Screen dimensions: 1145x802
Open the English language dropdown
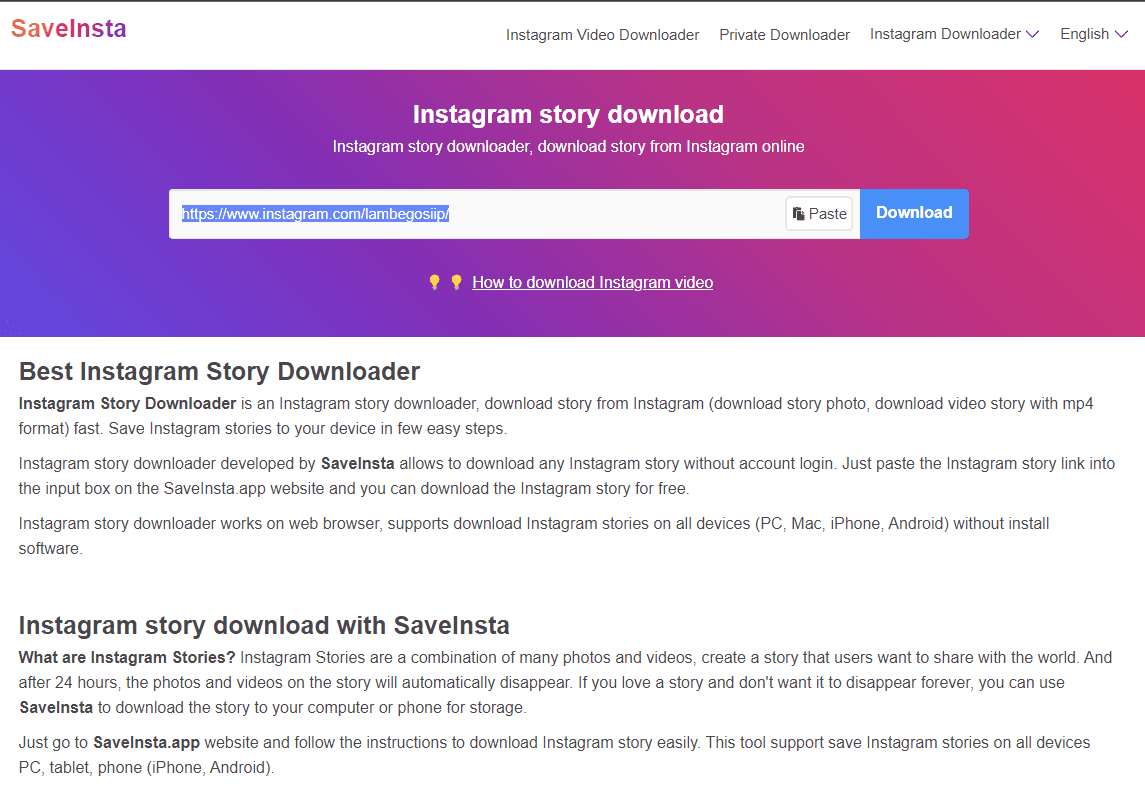click(x=1085, y=33)
